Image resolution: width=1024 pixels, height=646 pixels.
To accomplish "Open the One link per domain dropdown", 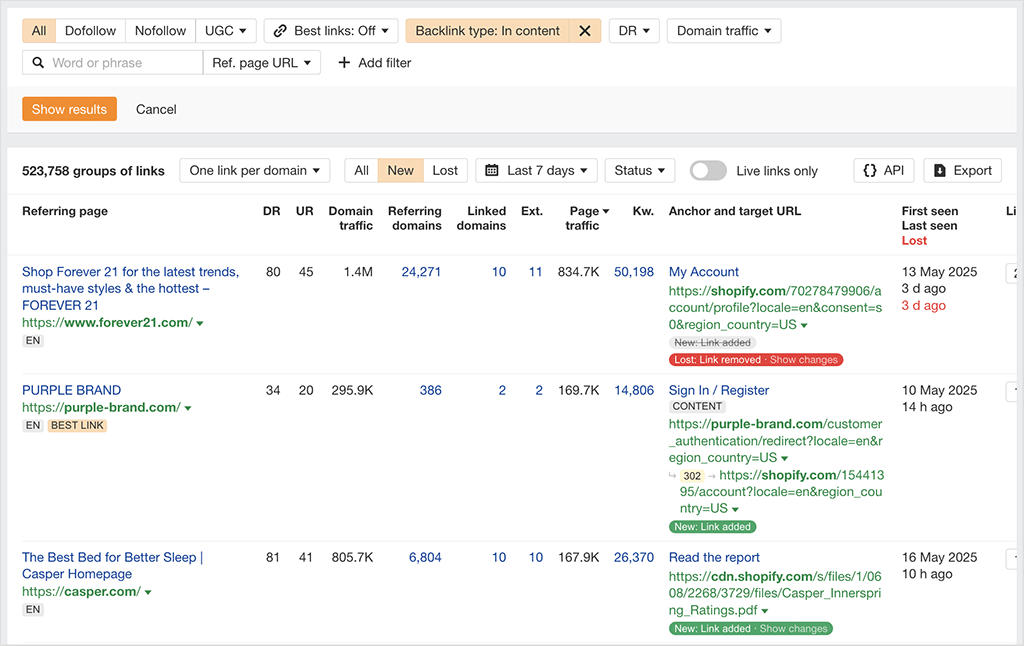I will click(255, 170).
